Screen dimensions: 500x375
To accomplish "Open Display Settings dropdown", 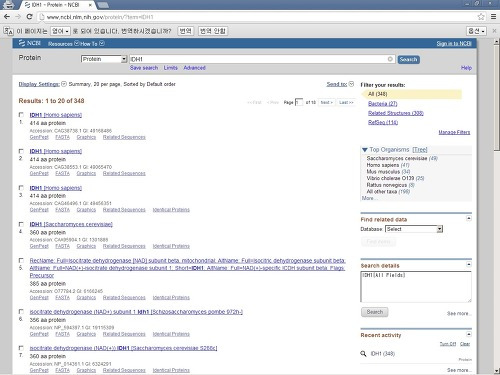I will [x=42, y=84].
